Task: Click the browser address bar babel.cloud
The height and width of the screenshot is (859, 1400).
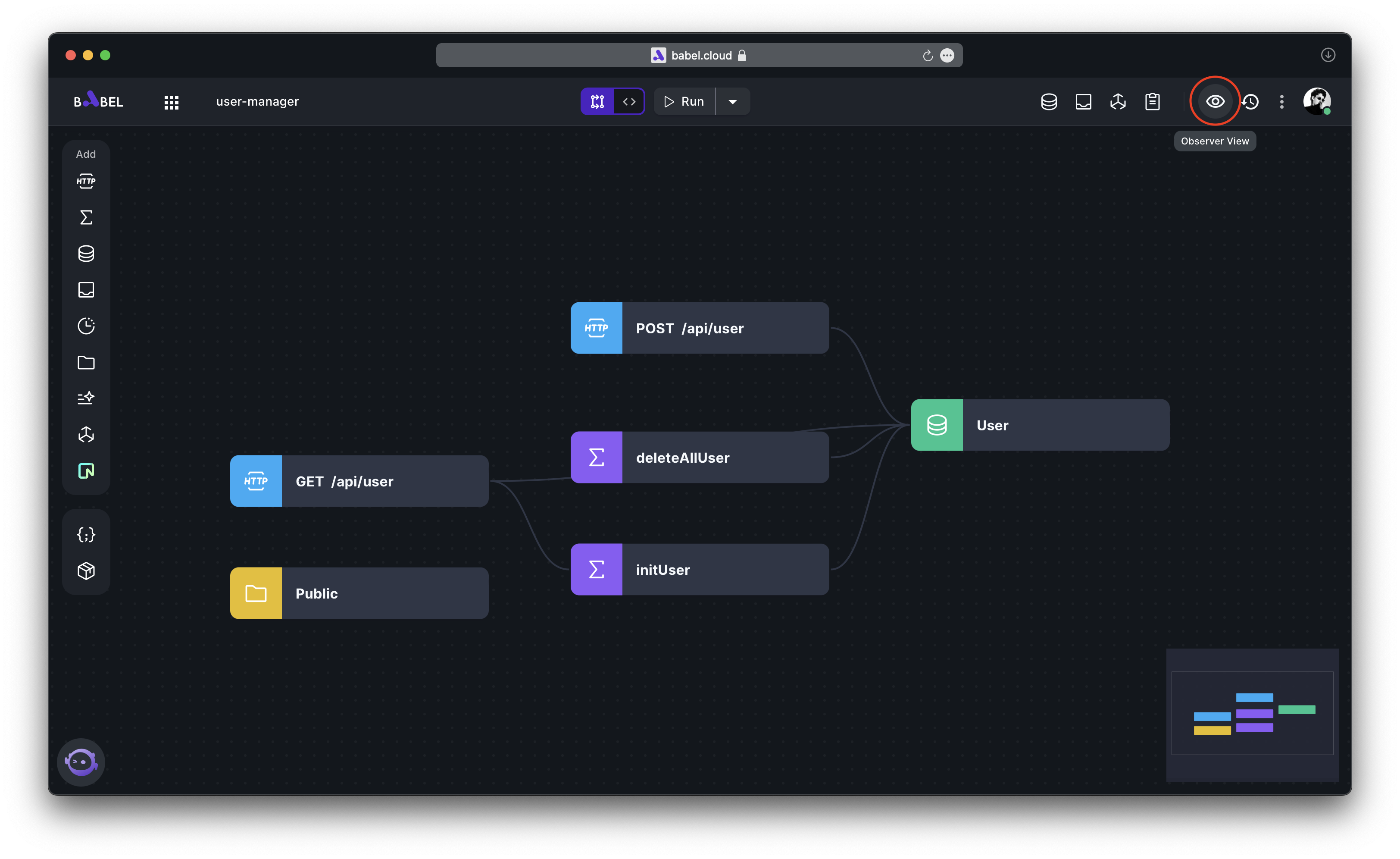Action: tap(699, 55)
